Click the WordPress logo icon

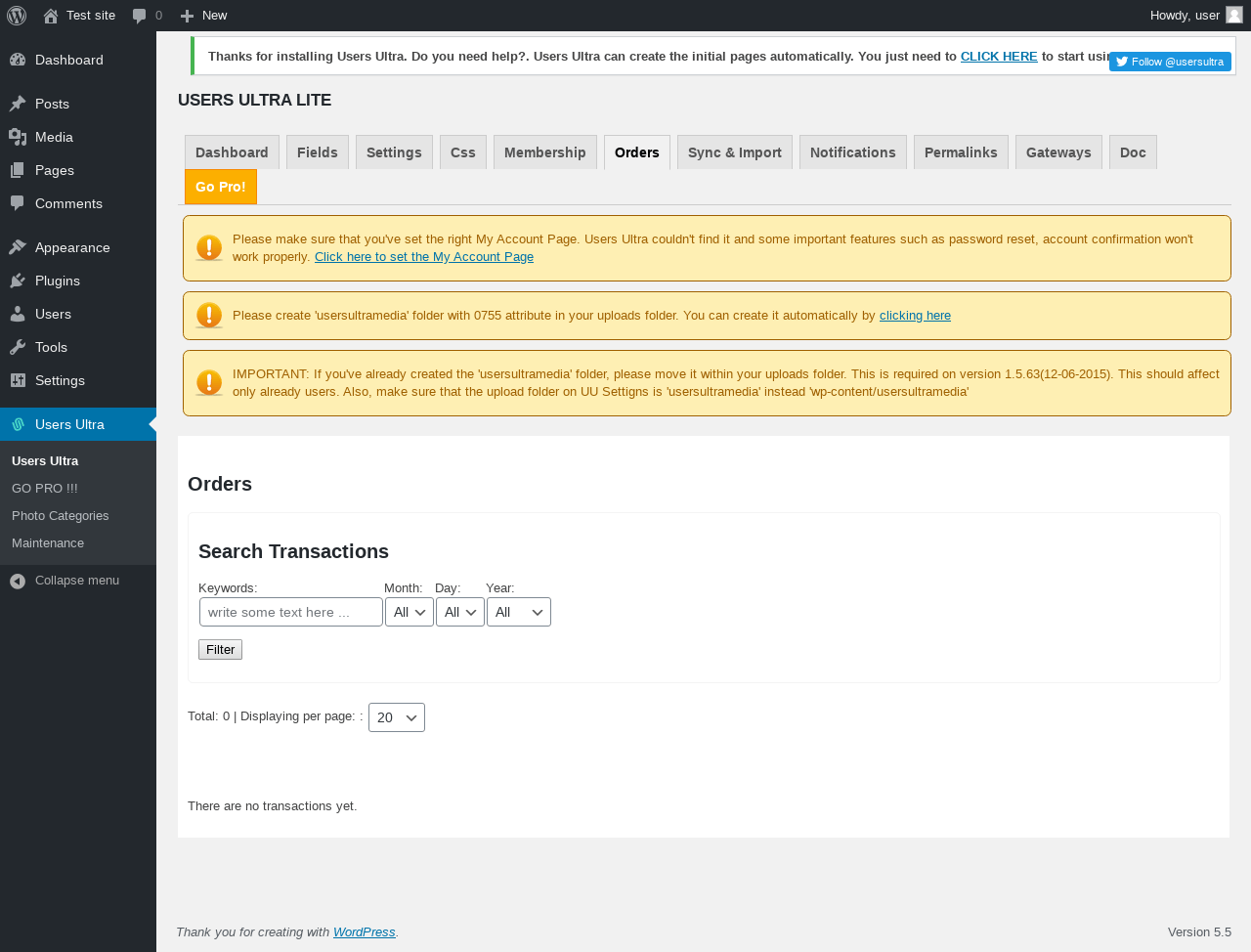coord(17,16)
